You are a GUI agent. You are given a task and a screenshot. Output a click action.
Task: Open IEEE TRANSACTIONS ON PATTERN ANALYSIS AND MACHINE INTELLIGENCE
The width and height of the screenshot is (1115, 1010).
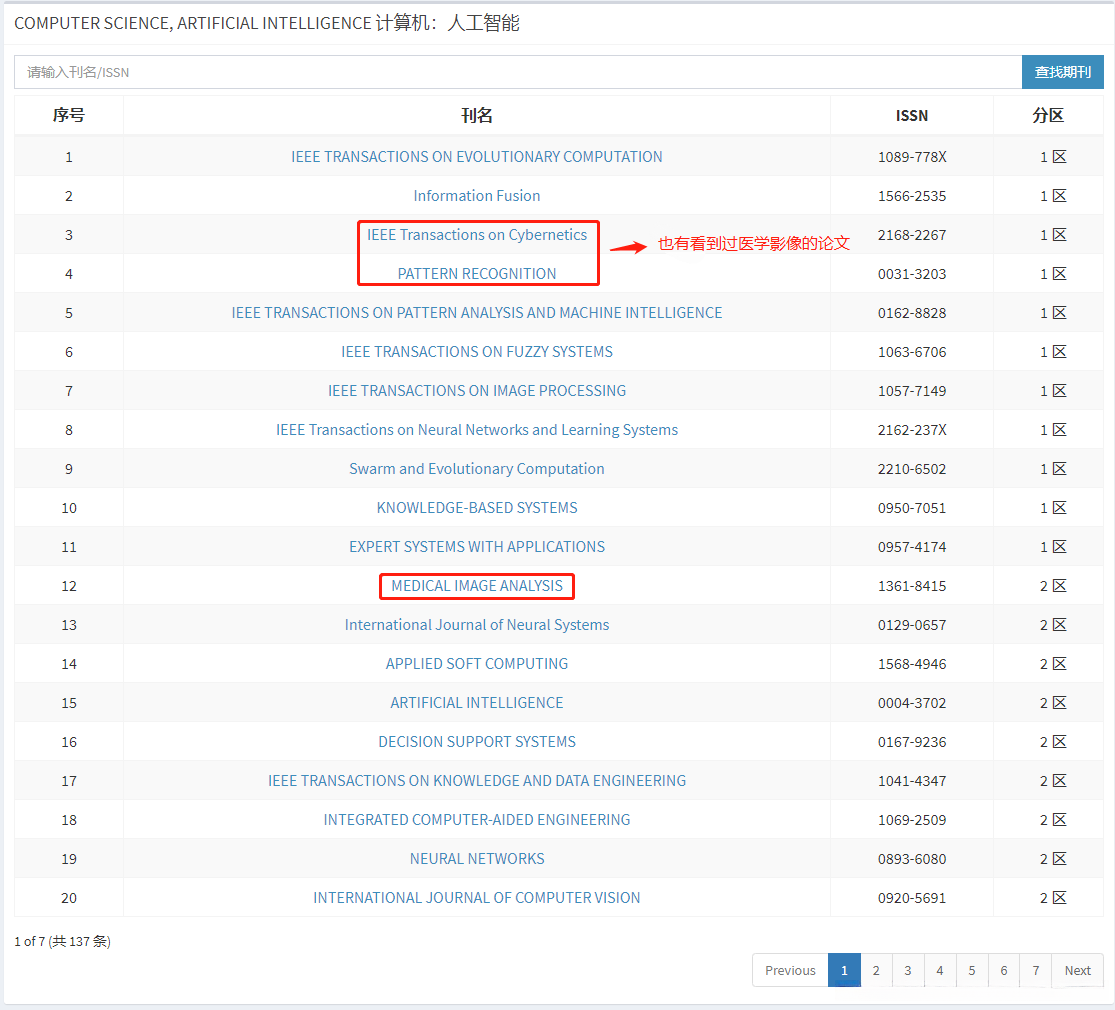click(x=476, y=313)
